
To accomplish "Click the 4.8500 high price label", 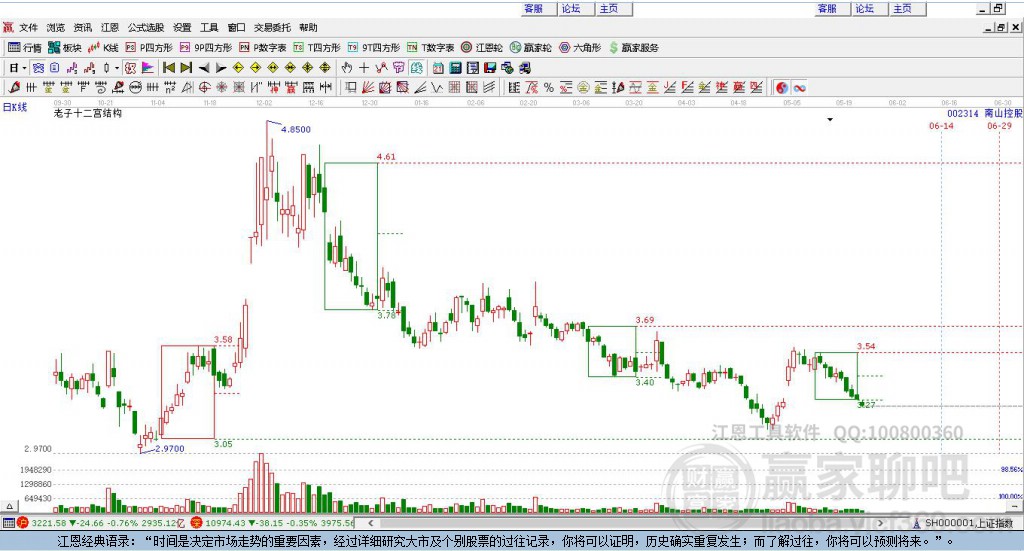I will pyautogui.click(x=296, y=129).
